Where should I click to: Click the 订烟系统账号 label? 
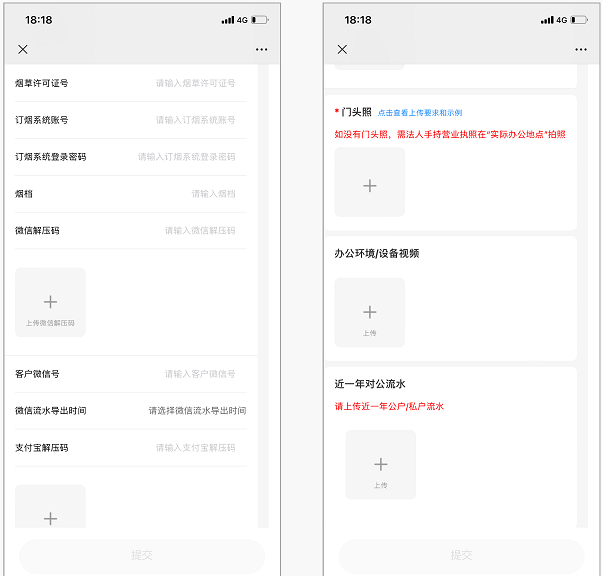pos(41,120)
